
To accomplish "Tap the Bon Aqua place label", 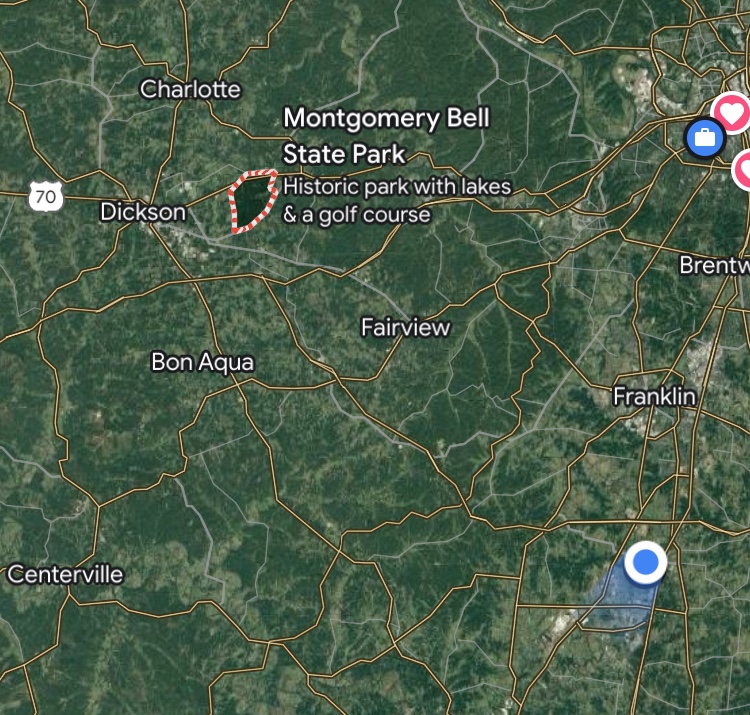I will coord(202,362).
